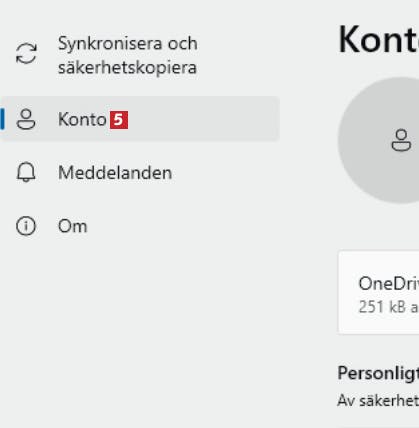Open the Meddelanden section

point(115,173)
